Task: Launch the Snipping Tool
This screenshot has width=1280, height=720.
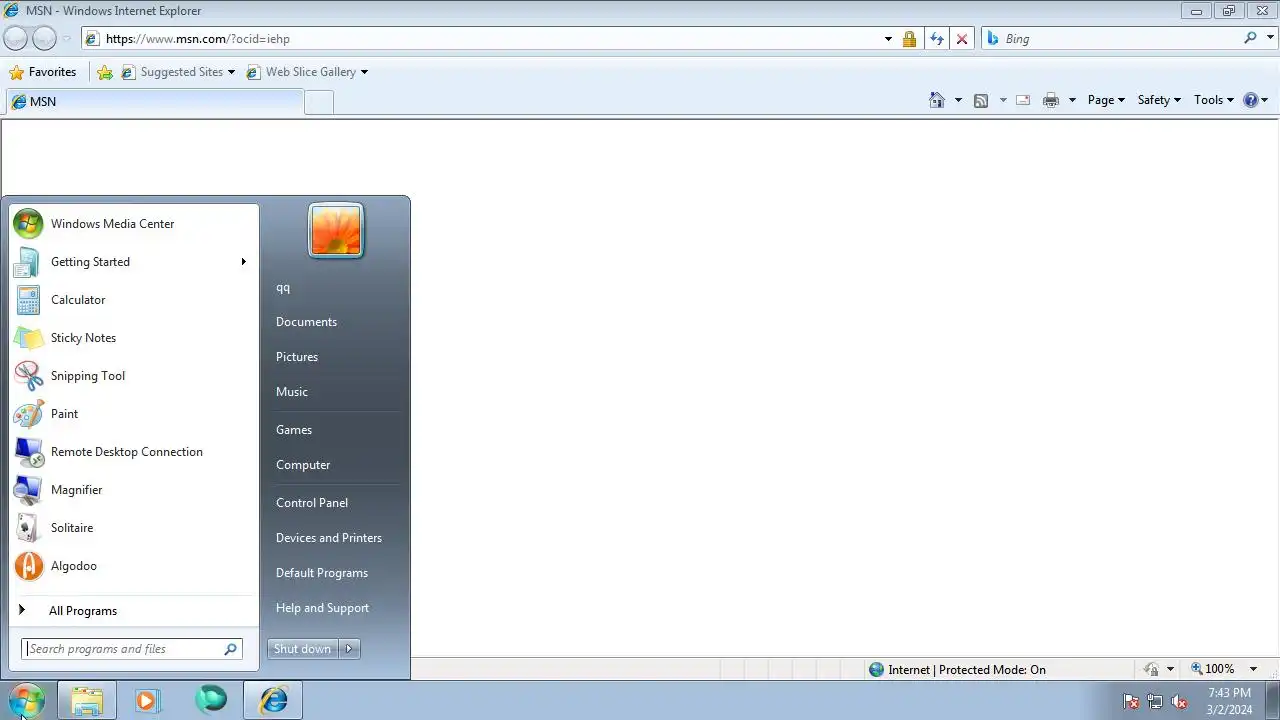Action: 133,376
